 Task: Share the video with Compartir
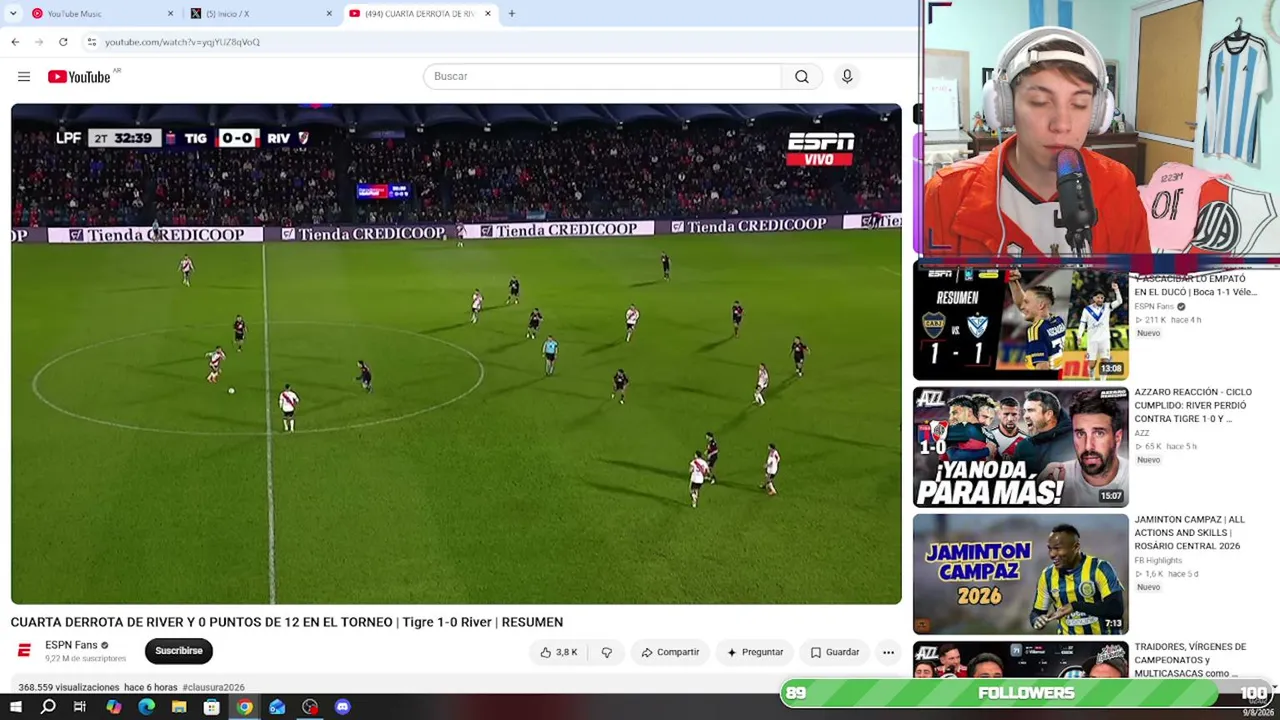670,652
